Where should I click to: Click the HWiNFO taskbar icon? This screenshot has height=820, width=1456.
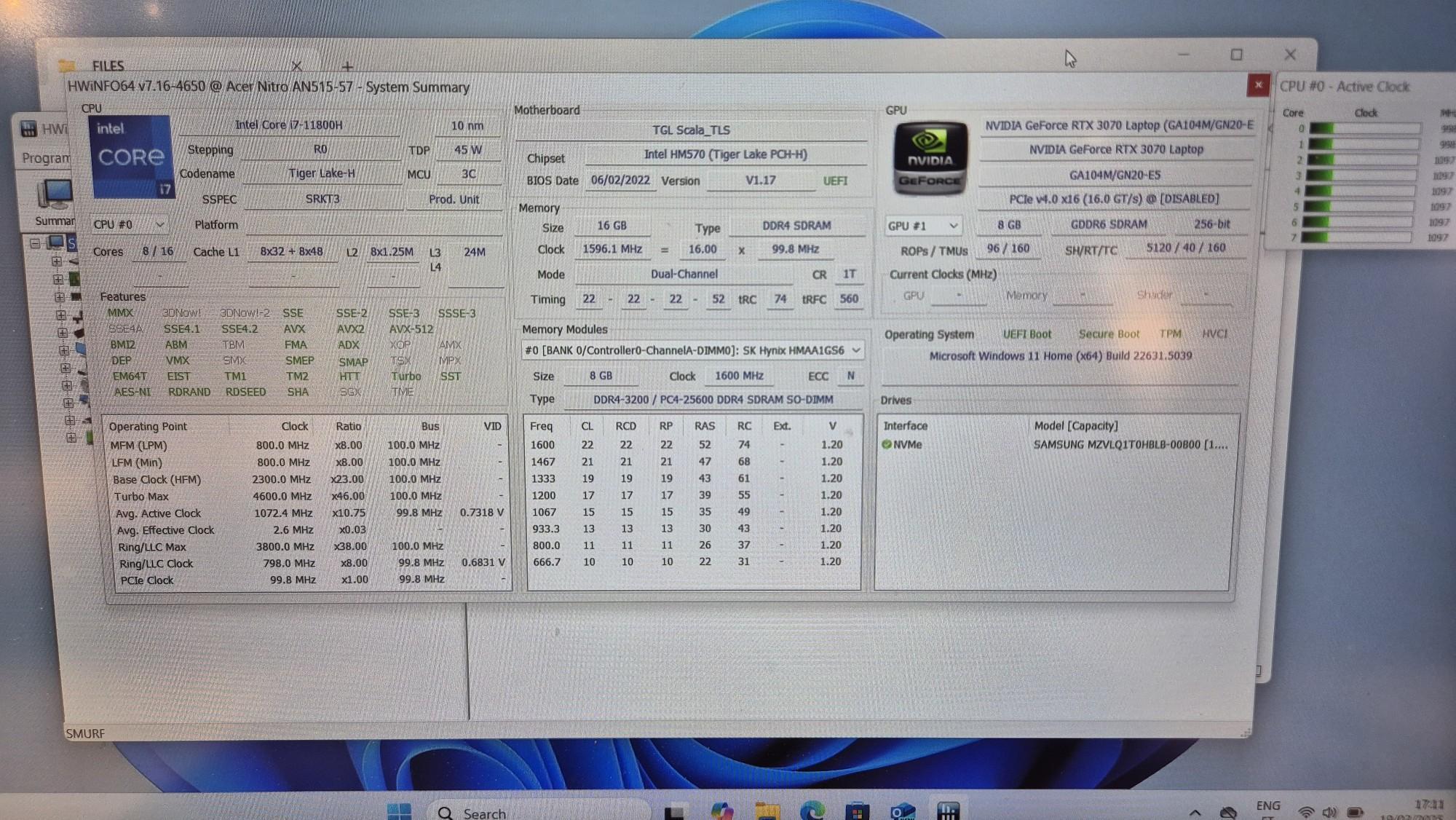point(948,811)
